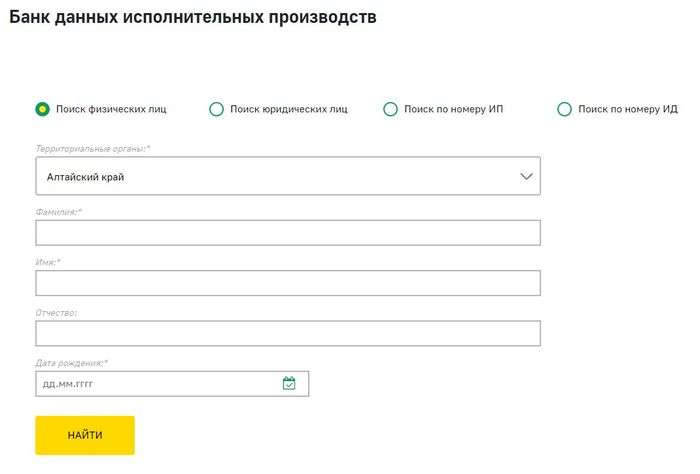700x474 pixels.
Task: Open the "Территориальные органы" dropdown list
Action: coord(288,176)
